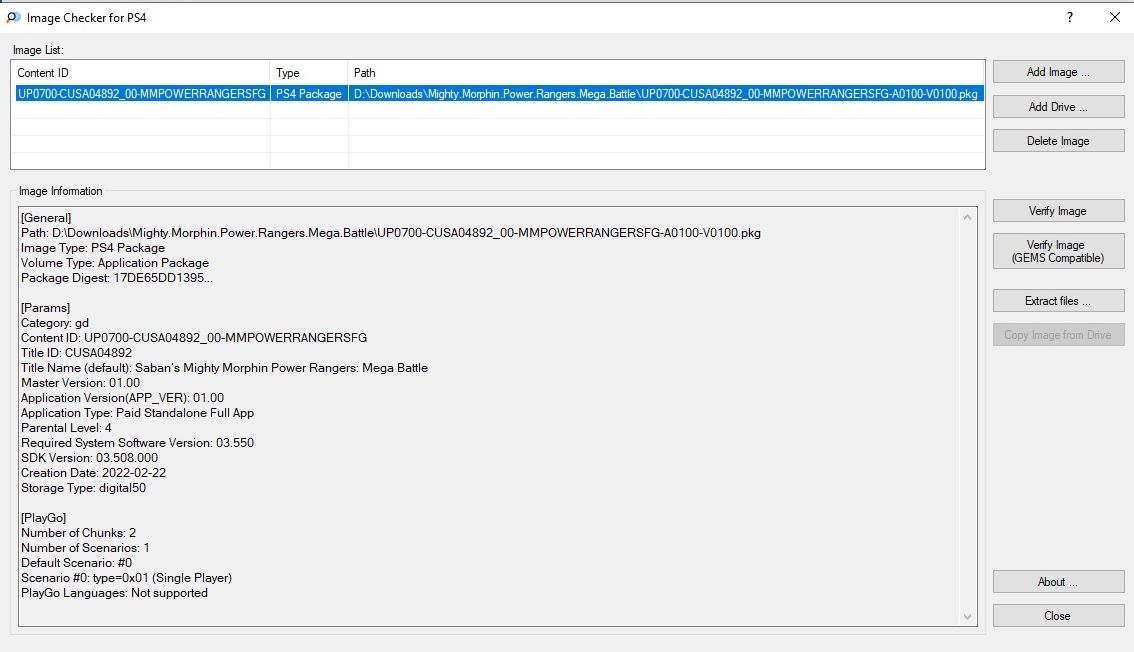This screenshot has height=652, width=1134.
Task: Select row UP0700-CUSA04892_00-MMPOWERRANGERSFG content ID cell
Action: pyautogui.click(x=142, y=93)
